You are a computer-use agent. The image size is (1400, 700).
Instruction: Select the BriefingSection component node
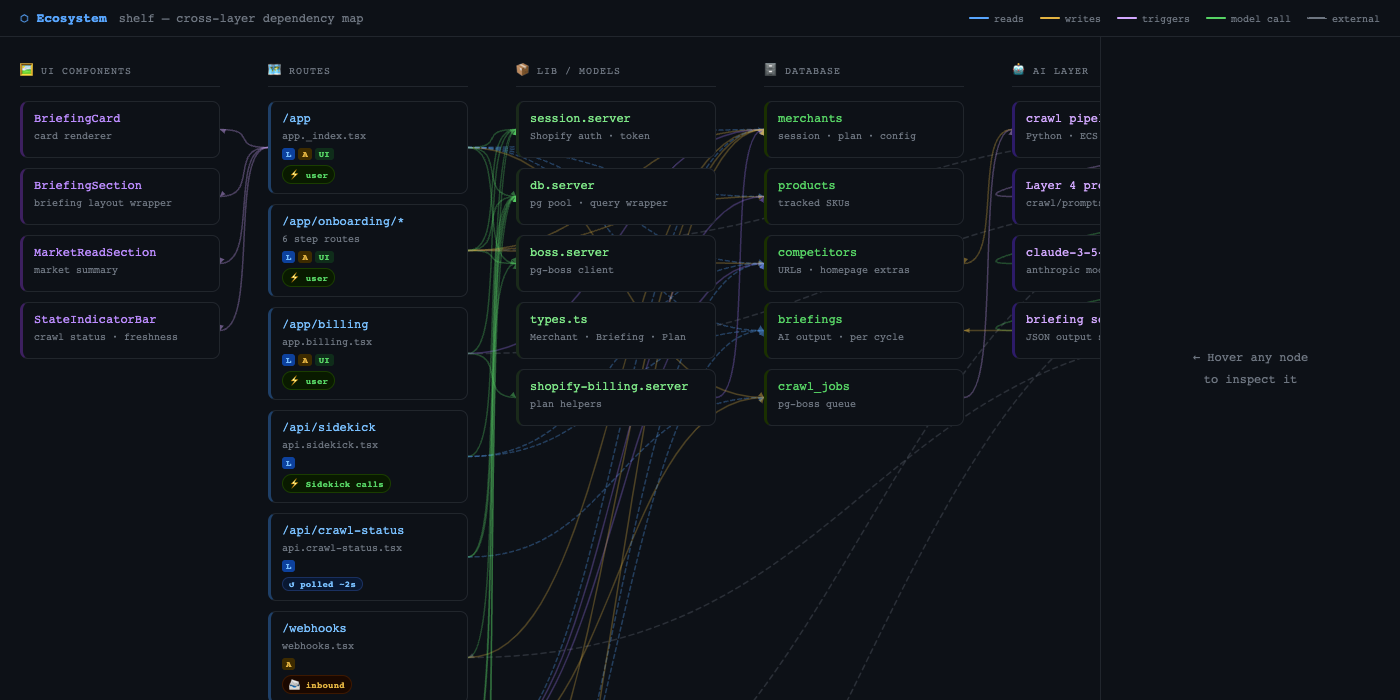coord(120,196)
